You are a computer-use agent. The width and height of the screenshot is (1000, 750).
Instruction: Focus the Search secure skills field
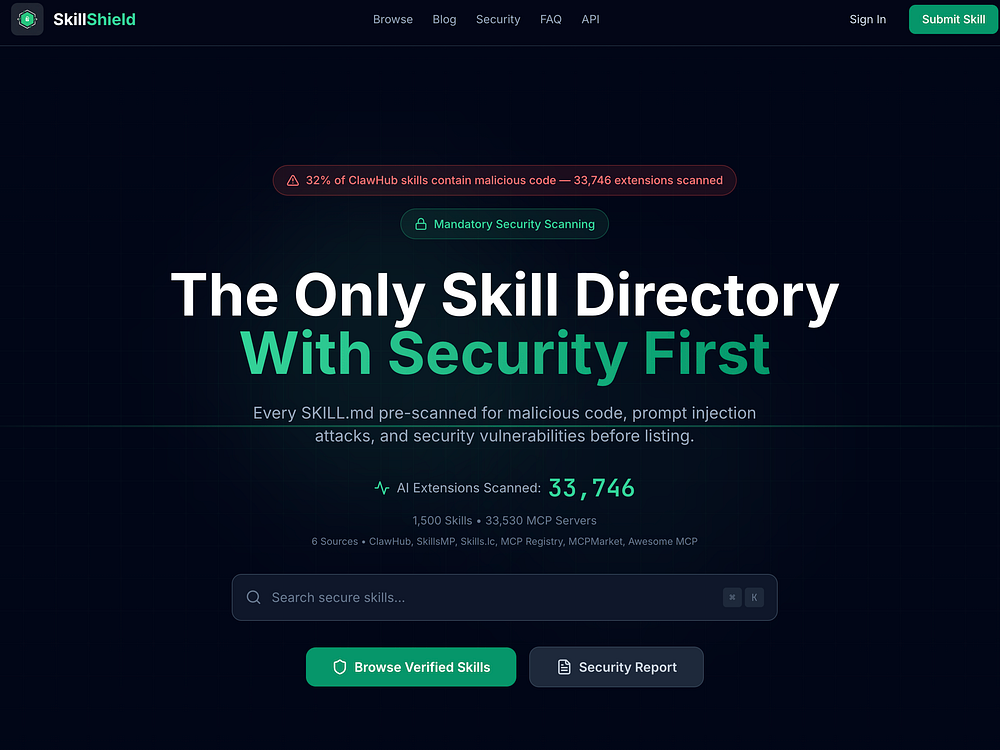point(504,598)
